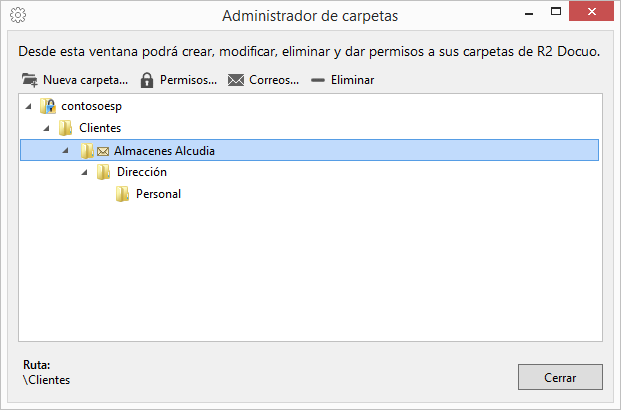Click the Correos envelope icon
Viewport: 621px width, 410px height.
236,80
